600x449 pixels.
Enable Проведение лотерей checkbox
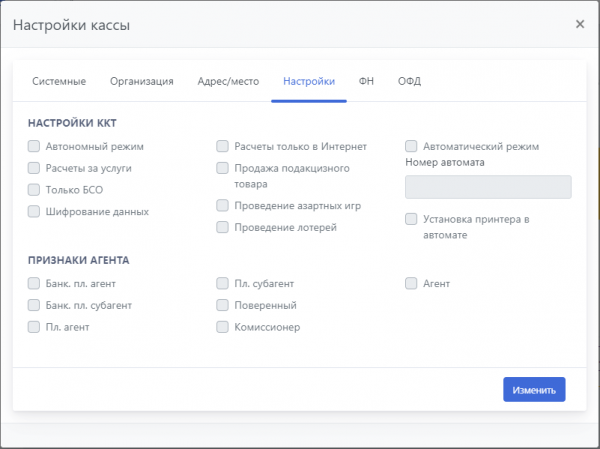pyautogui.click(x=222, y=228)
